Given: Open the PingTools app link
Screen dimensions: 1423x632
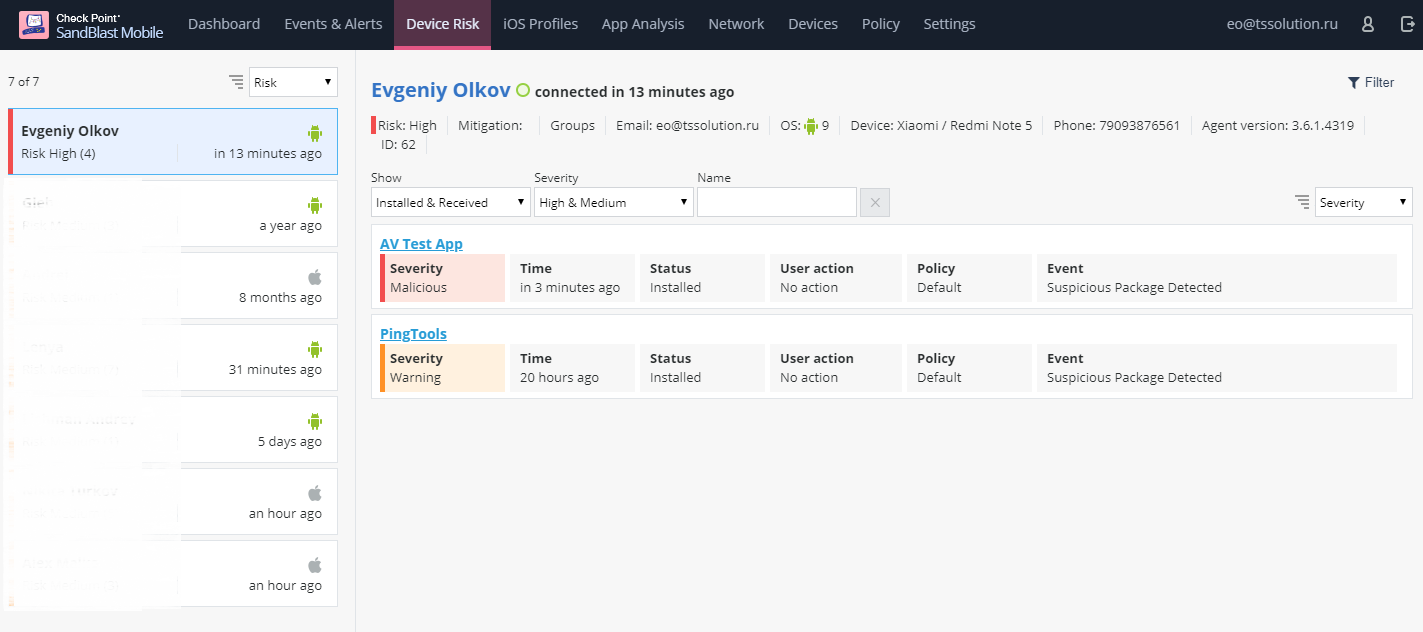Looking at the screenshot, I should pyautogui.click(x=413, y=334).
